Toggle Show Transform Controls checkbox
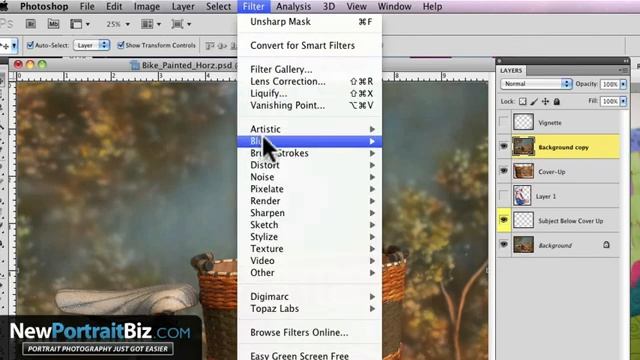The height and width of the screenshot is (360, 640). tap(120, 45)
